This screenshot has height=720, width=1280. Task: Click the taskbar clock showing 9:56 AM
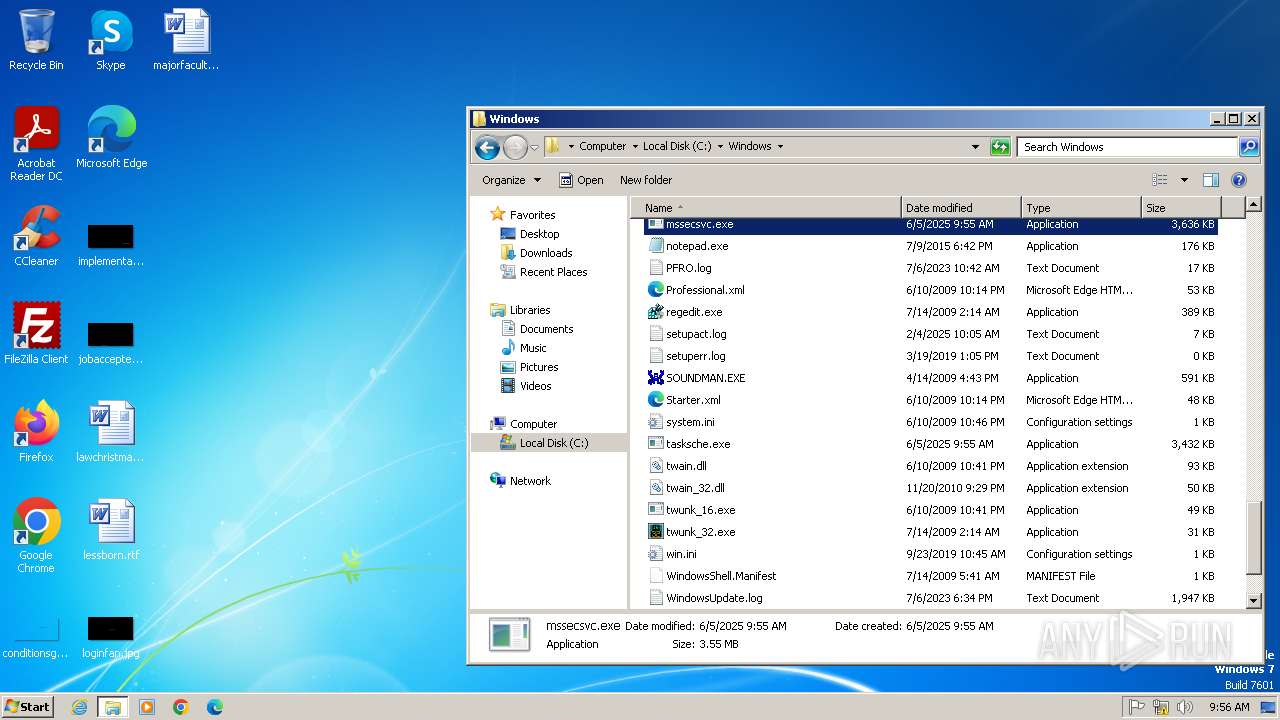click(x=1229, y=707)
